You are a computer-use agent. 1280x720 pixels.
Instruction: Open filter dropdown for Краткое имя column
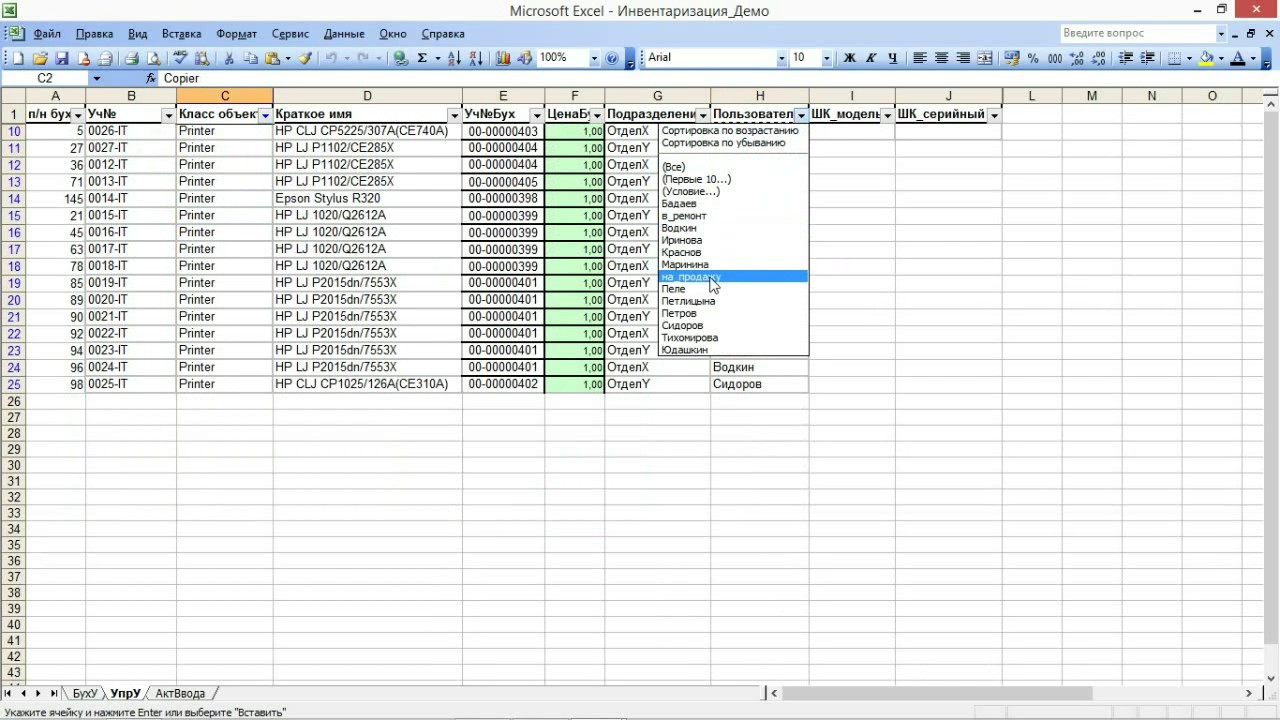coord(454,116)
